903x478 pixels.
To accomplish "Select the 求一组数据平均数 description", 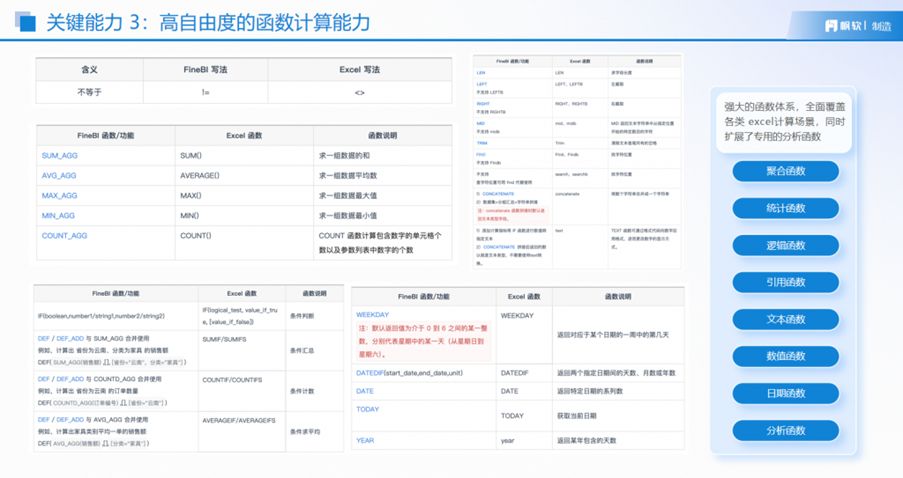I will click(348, 176).
